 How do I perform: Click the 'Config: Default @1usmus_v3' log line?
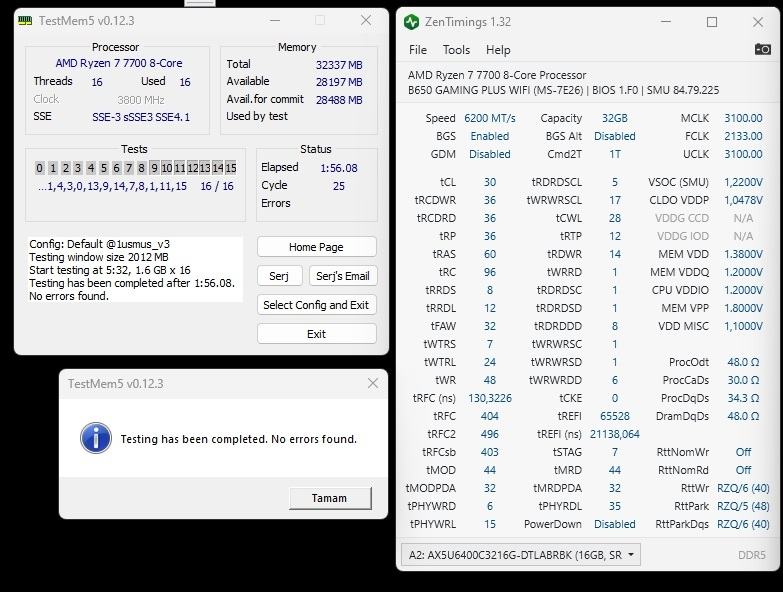click(99, 244)
